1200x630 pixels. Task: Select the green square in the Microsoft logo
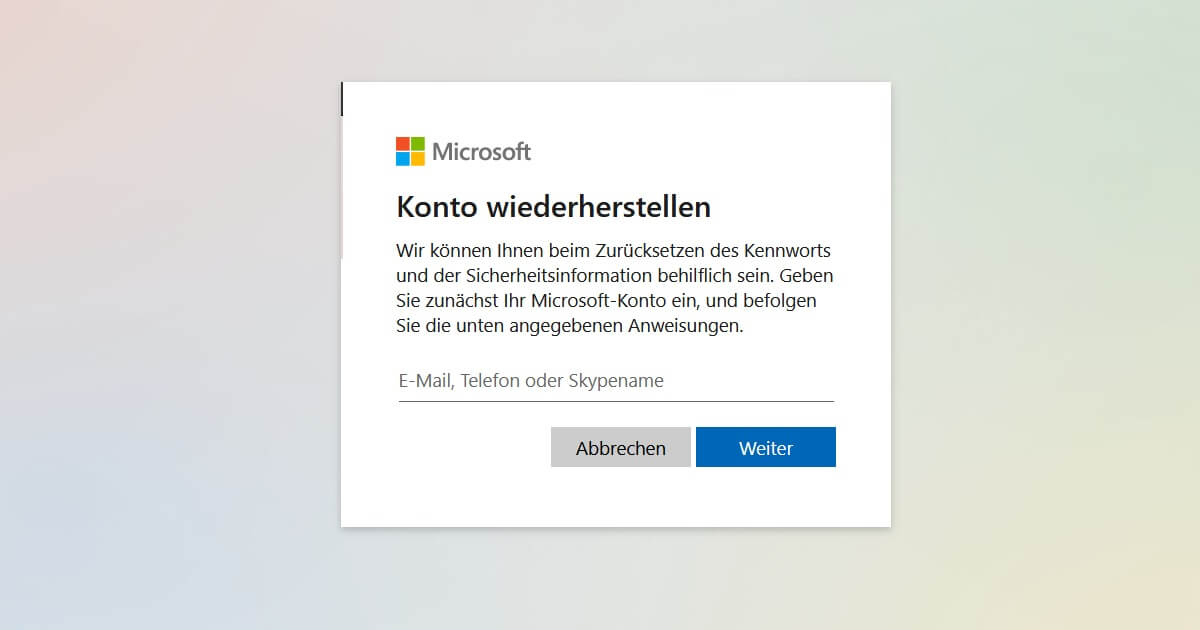tap(420, 144)
